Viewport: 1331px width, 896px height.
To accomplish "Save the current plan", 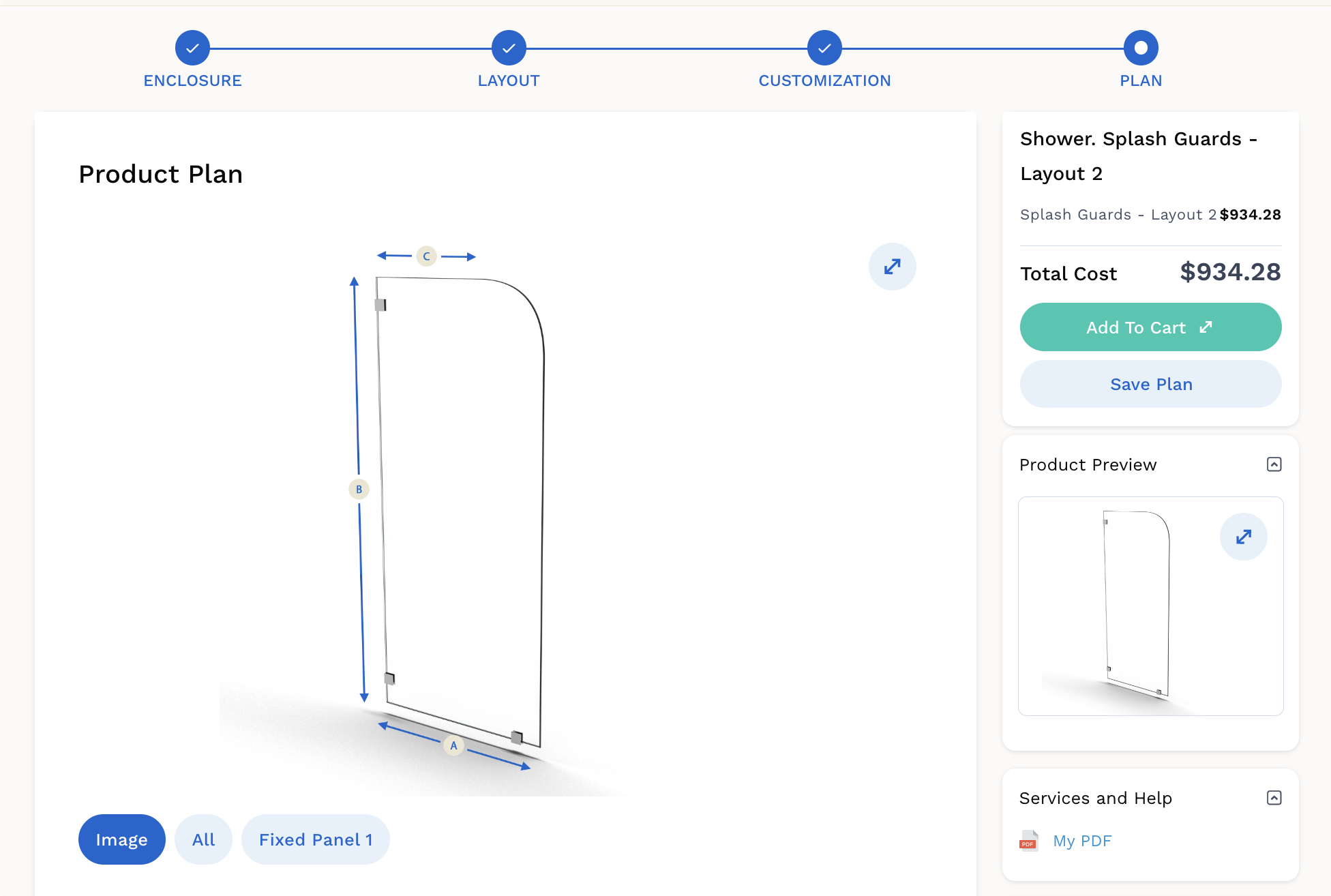I will pyautogui.click(x=1150, y=384).
